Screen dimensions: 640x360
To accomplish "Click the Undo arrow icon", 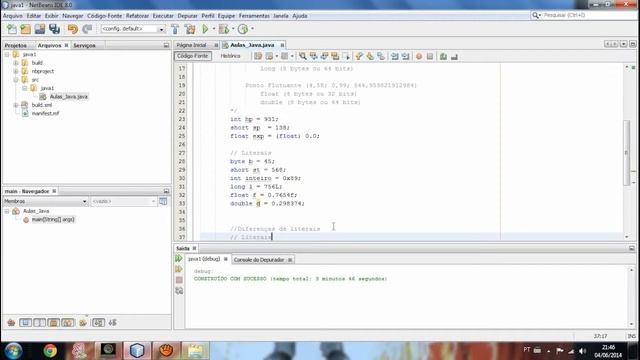I will coord(73,29).
